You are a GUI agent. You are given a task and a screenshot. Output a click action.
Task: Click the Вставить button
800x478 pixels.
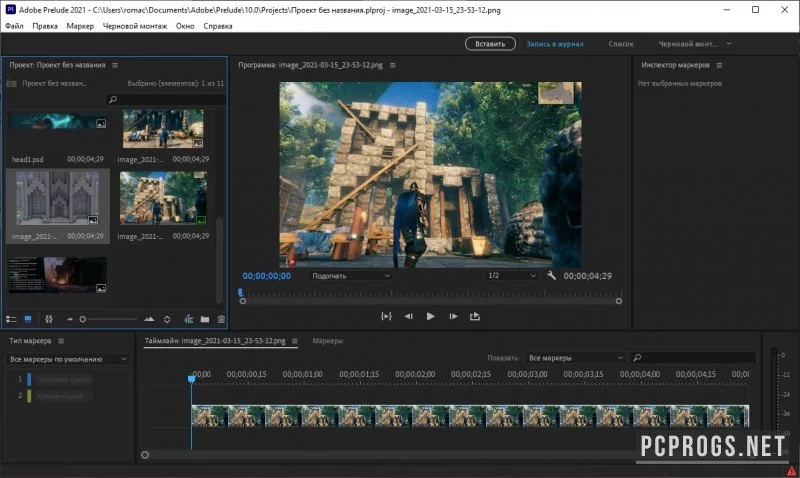pos(490,44)
